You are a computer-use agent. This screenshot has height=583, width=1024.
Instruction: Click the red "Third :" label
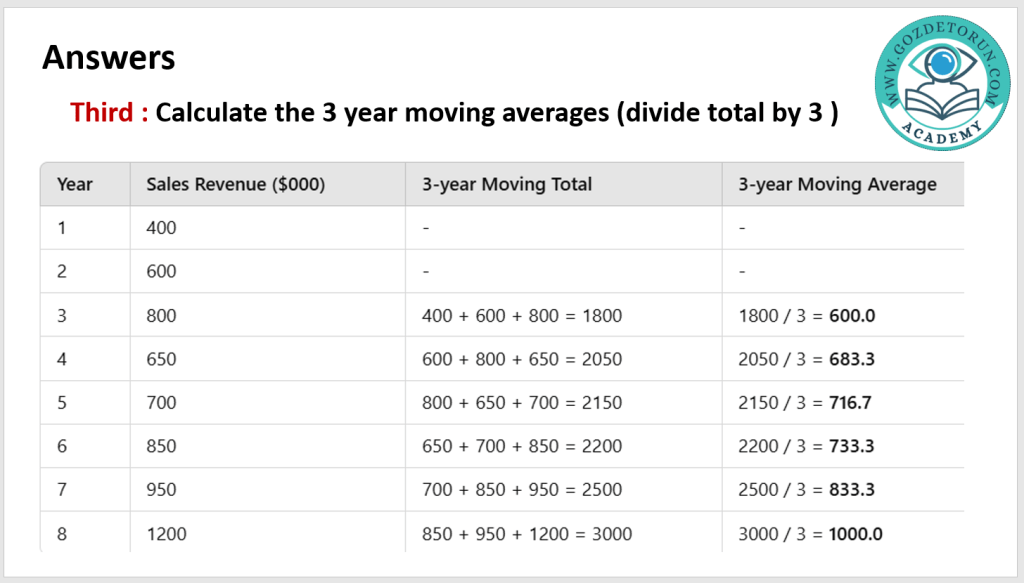coord(109,112)
